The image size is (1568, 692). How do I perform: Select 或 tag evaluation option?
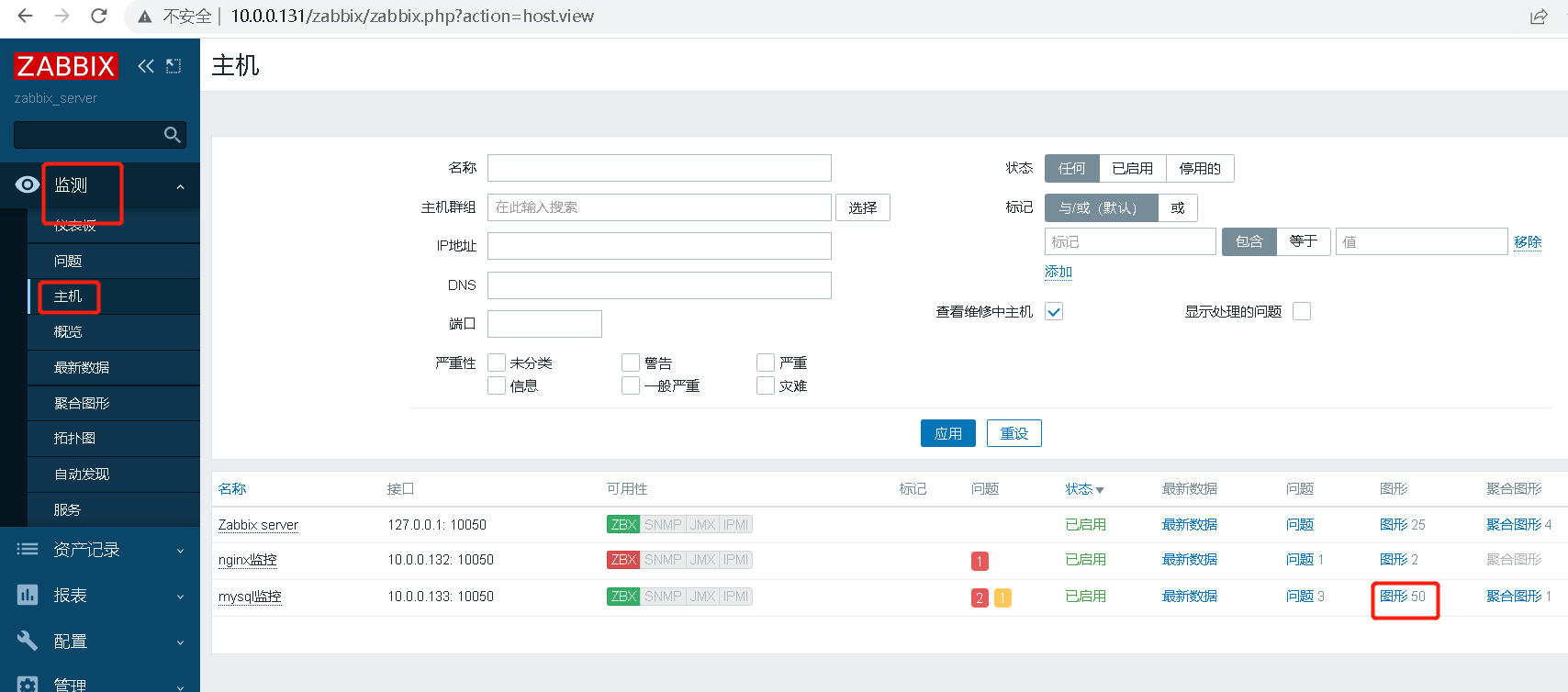(x=1178, y=208)
